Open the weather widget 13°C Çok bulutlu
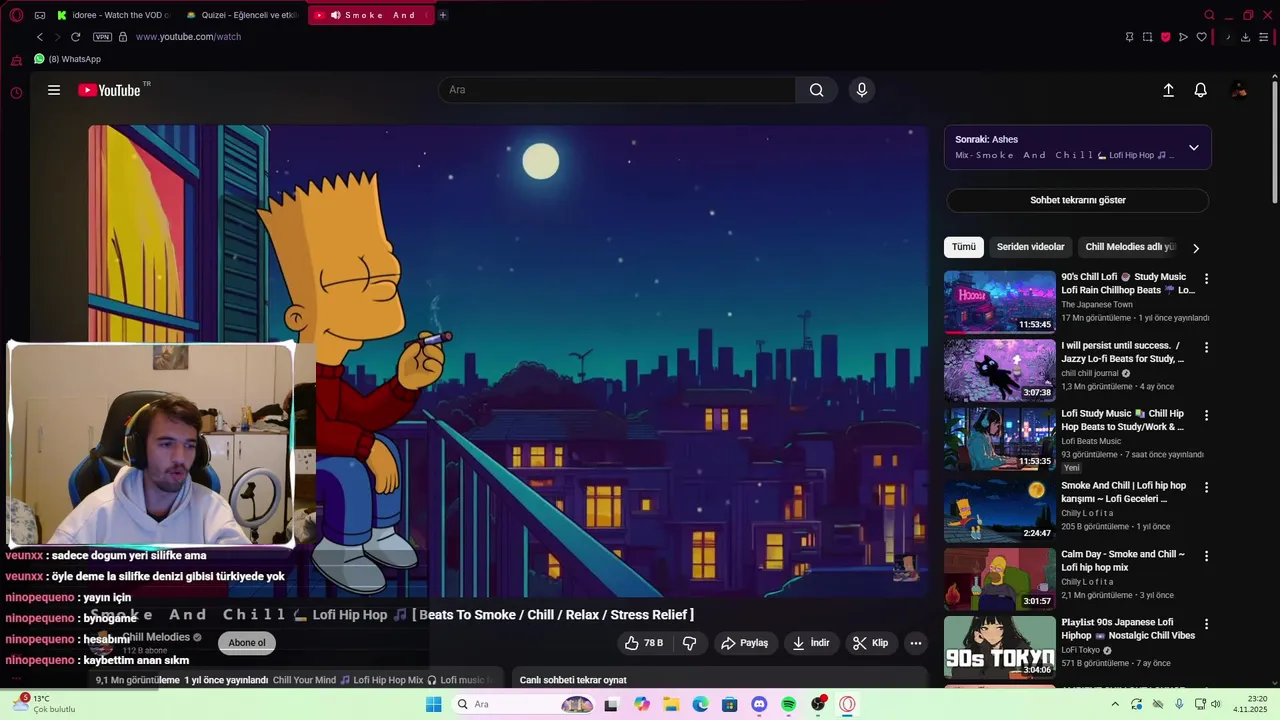The width and height of the screenshot is (1280, 720). coord(44,704)
